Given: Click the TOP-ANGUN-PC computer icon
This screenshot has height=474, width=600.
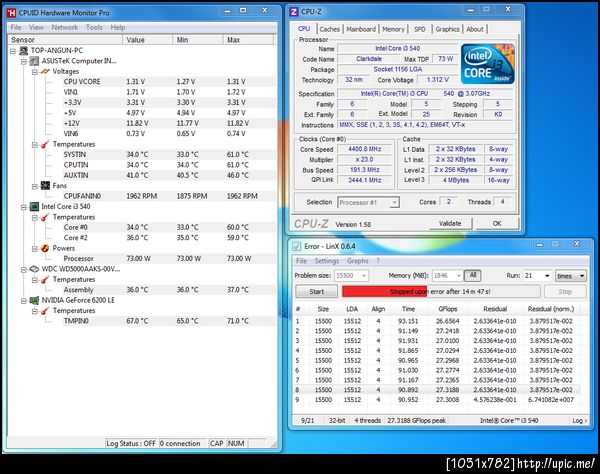Looking at the screenshot, I should [24, 50].
